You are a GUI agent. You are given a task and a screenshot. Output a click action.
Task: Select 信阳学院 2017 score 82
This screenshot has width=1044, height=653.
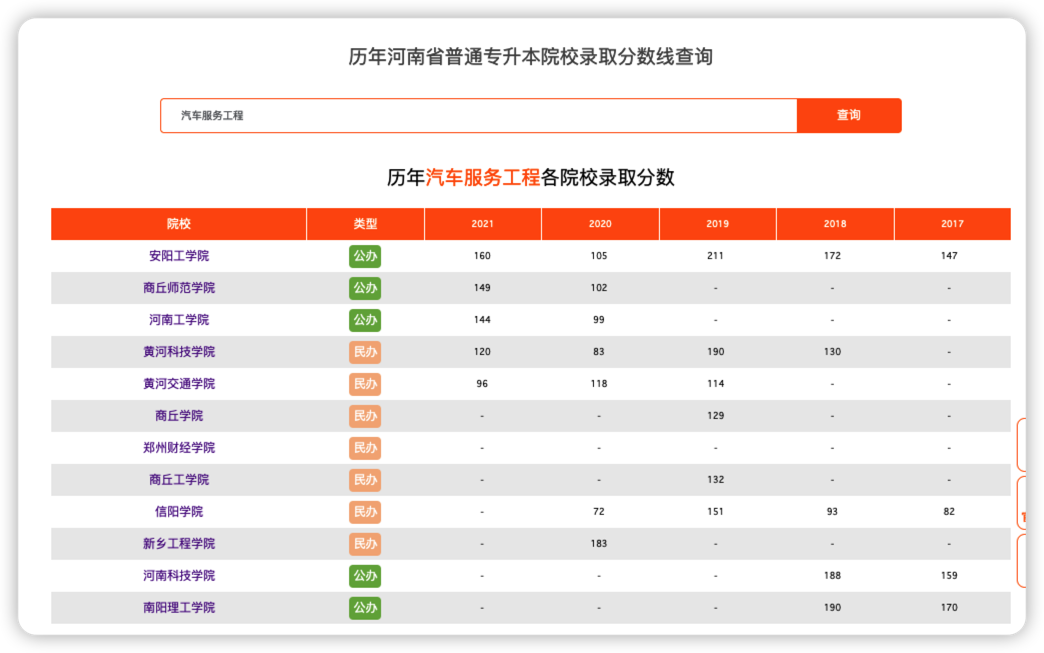tap(949, 511)
